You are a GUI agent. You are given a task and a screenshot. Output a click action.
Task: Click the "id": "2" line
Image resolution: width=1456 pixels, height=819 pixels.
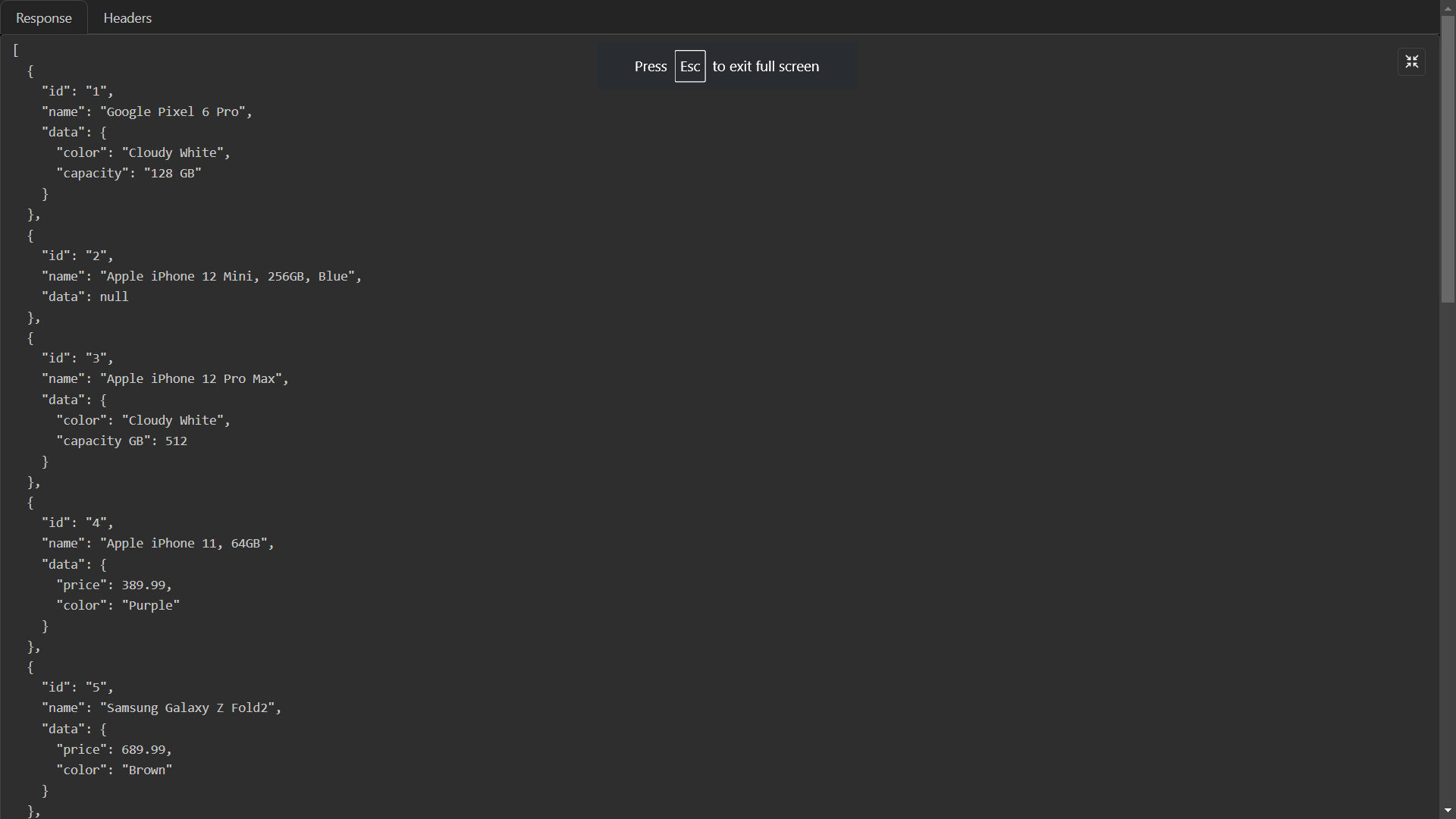[77, 256]
